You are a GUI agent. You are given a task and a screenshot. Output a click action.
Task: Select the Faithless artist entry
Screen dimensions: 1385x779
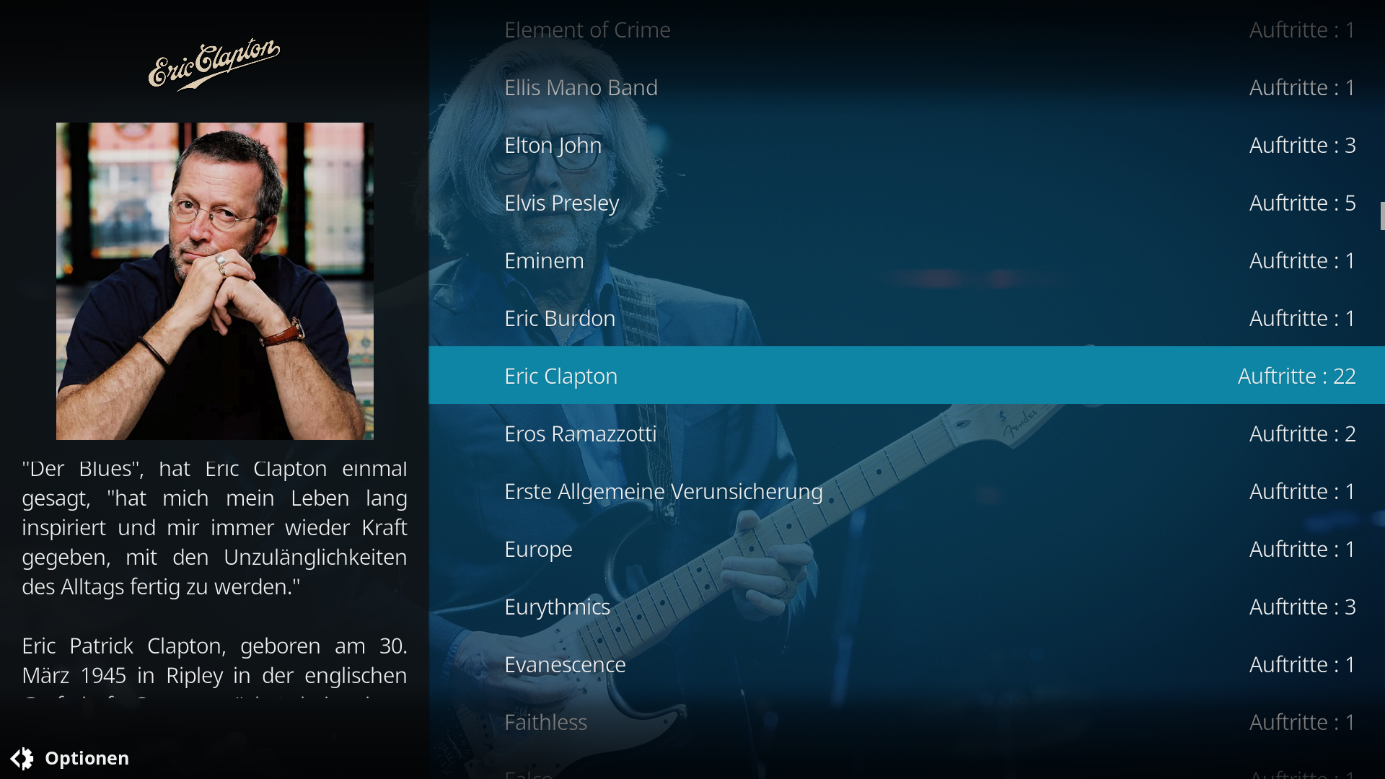pos(907,722)
